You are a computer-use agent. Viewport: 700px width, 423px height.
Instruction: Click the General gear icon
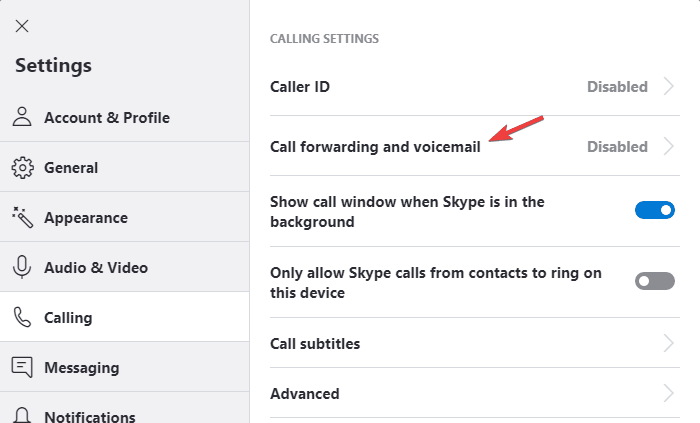pyautogui.click(x=22, y=168)
